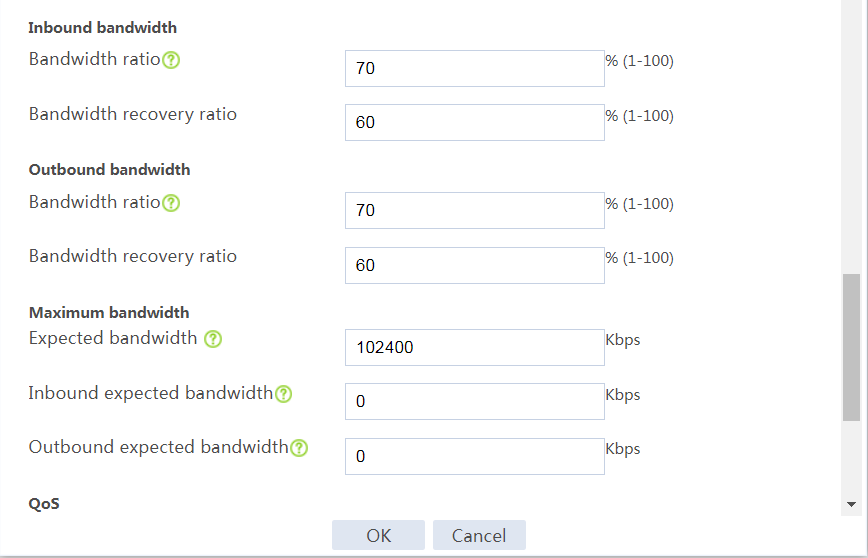Focus the Outbound Bandwidth ratio input

tap(474, 210)
